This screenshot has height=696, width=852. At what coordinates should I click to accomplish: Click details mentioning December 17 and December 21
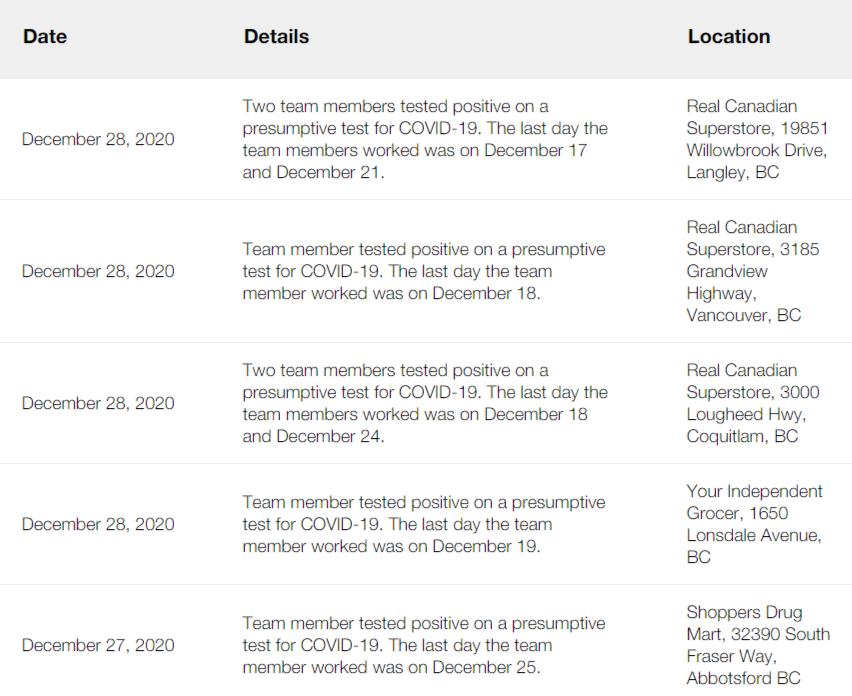424,139
